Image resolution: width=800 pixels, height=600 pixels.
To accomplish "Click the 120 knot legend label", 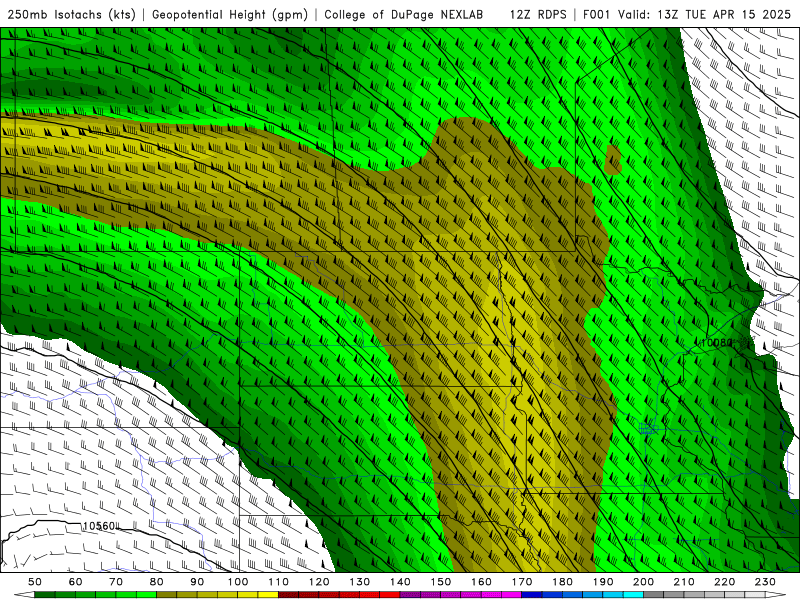I will 319,582.
